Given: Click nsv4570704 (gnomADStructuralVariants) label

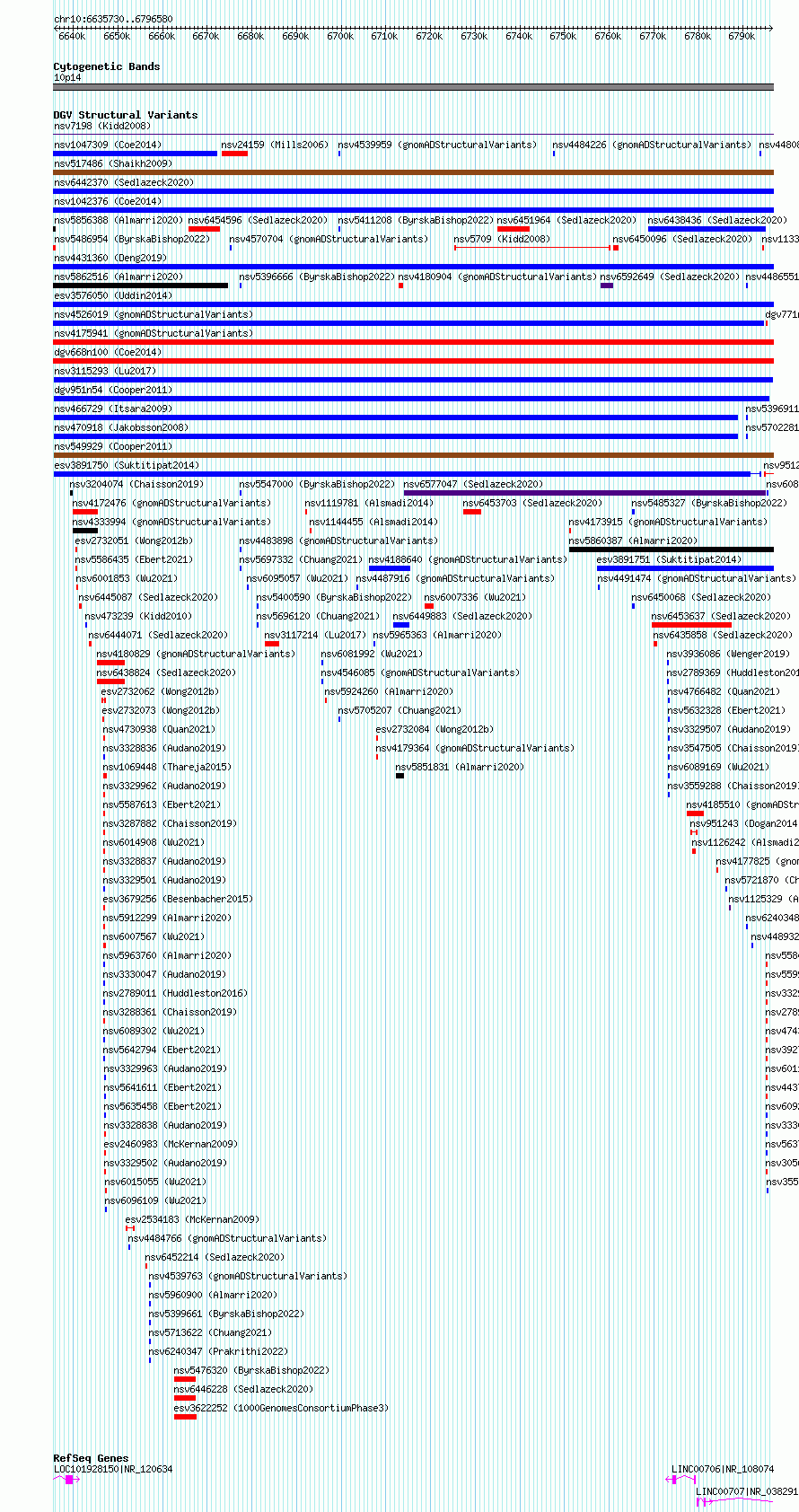Looking at the screenshot, I should click(x=329, y=239).
